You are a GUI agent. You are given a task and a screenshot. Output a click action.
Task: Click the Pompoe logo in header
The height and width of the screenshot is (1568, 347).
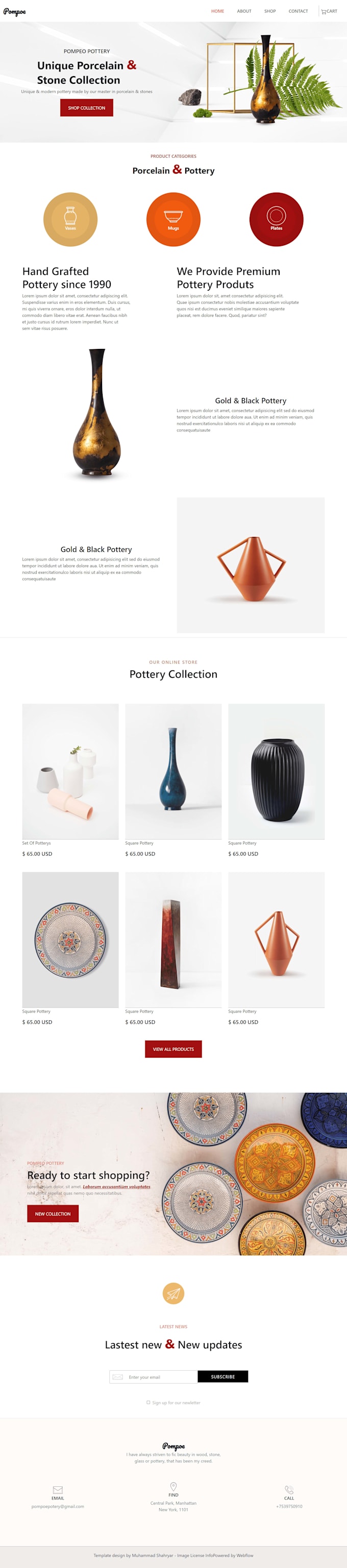15,12
